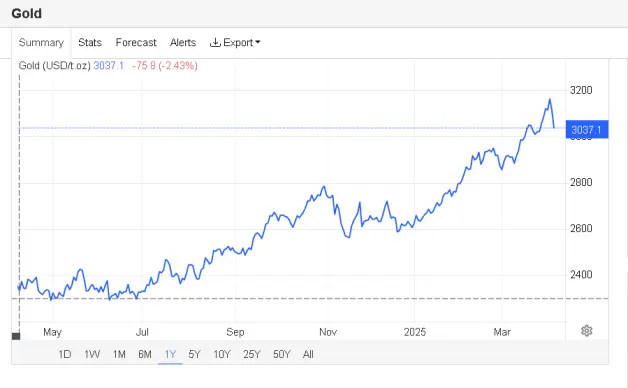
Task: Select the 6M time range
Action: click(x=145, y=354)
